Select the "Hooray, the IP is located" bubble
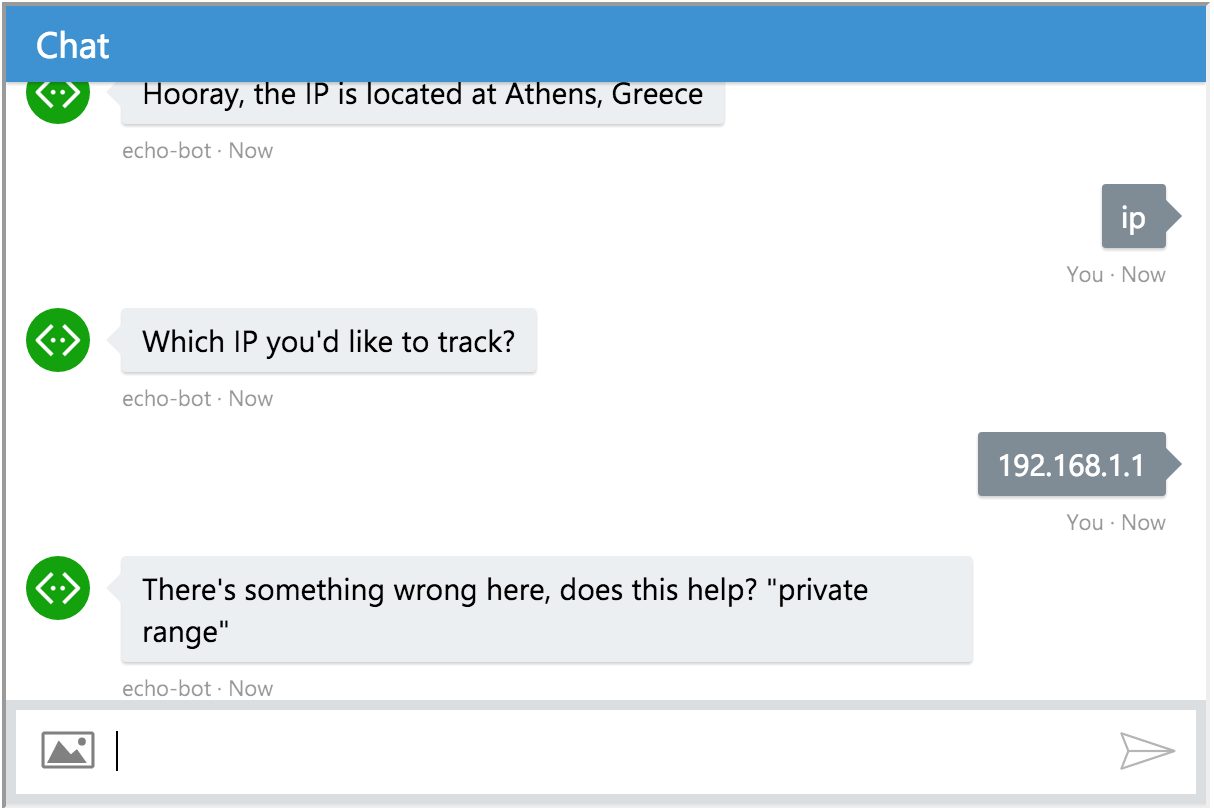 422,98
